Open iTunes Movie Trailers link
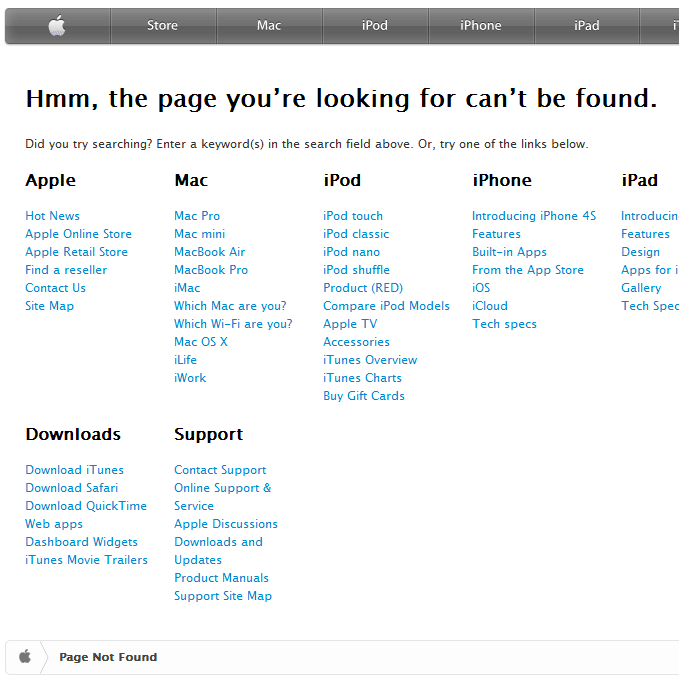Image resolution: width=679 pixels, height=679 pixels. (x=87, y=560)
